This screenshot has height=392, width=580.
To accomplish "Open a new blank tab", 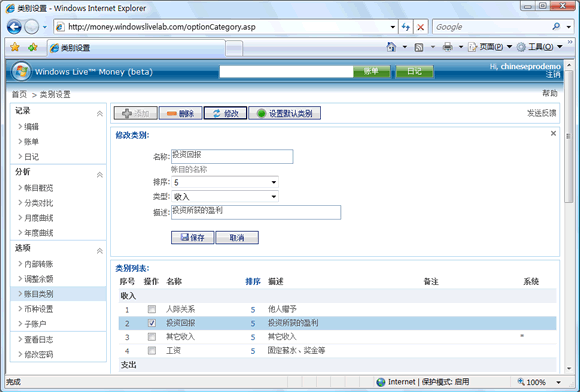I will point(234,48).
